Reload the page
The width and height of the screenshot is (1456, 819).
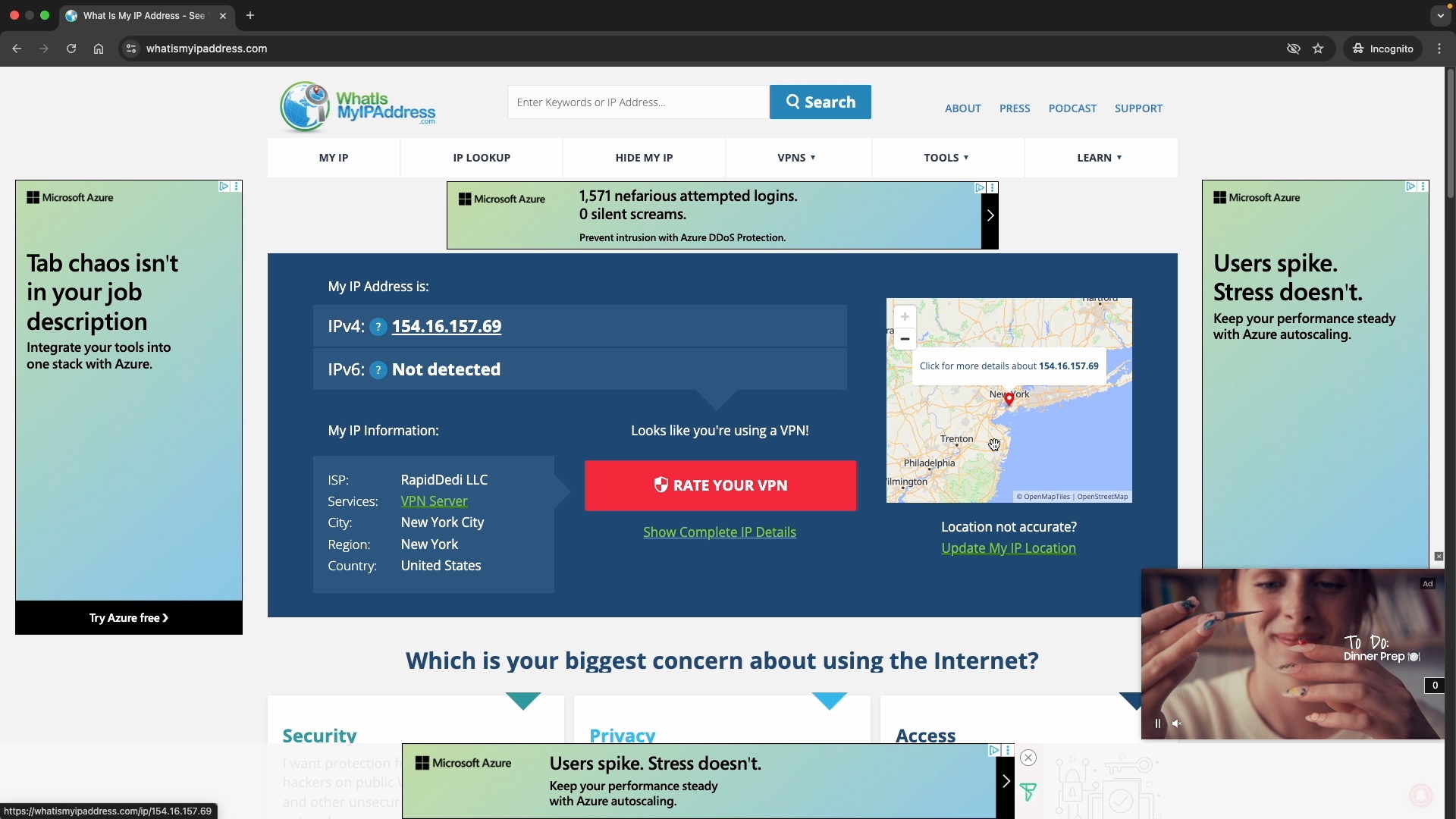pyautogui.click(x=71, y=49)
